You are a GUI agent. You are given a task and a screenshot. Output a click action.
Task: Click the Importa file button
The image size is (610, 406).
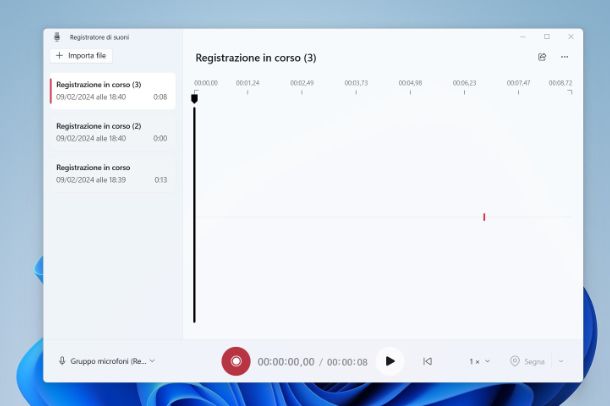[81, 56]
